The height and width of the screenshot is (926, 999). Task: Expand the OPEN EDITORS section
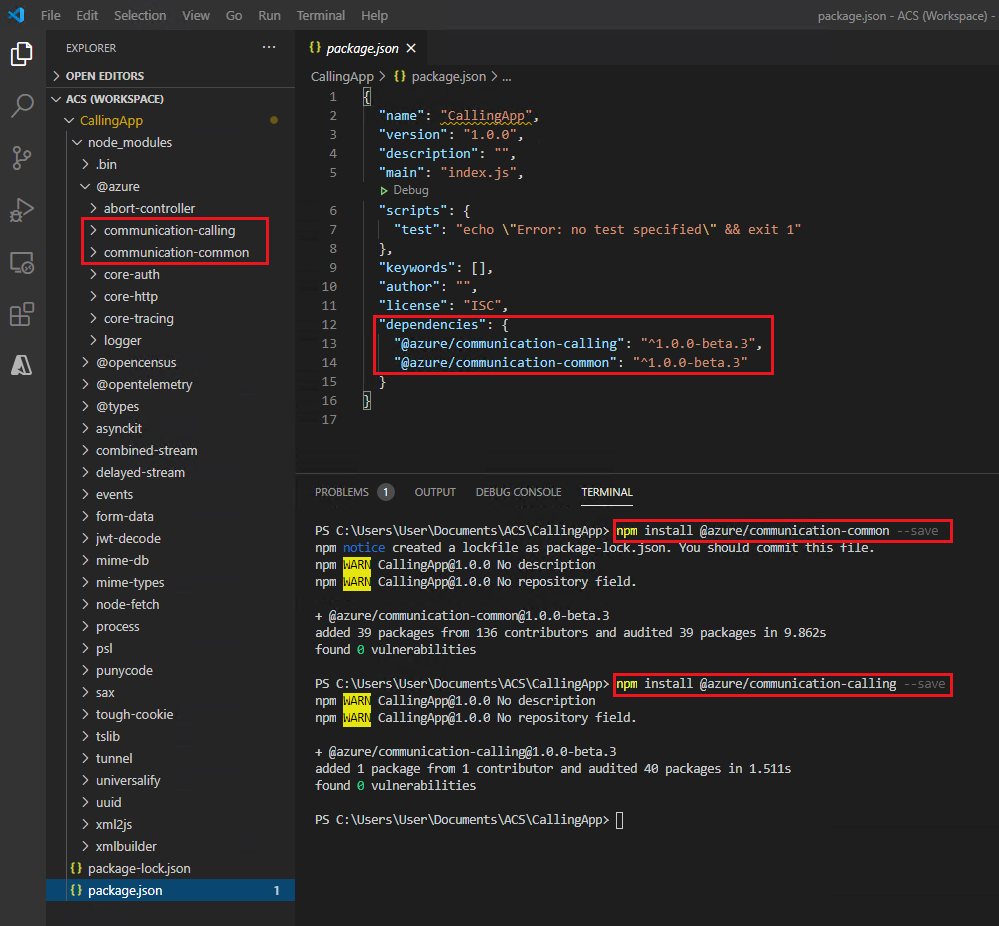click(x=104, y=76)
